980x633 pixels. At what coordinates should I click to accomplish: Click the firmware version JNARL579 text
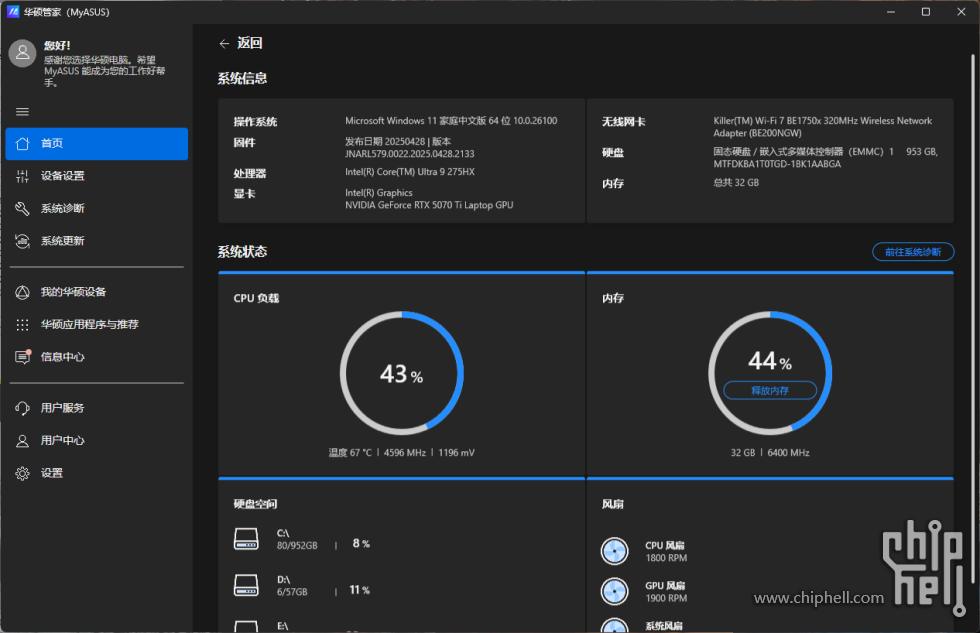[410, 154]
